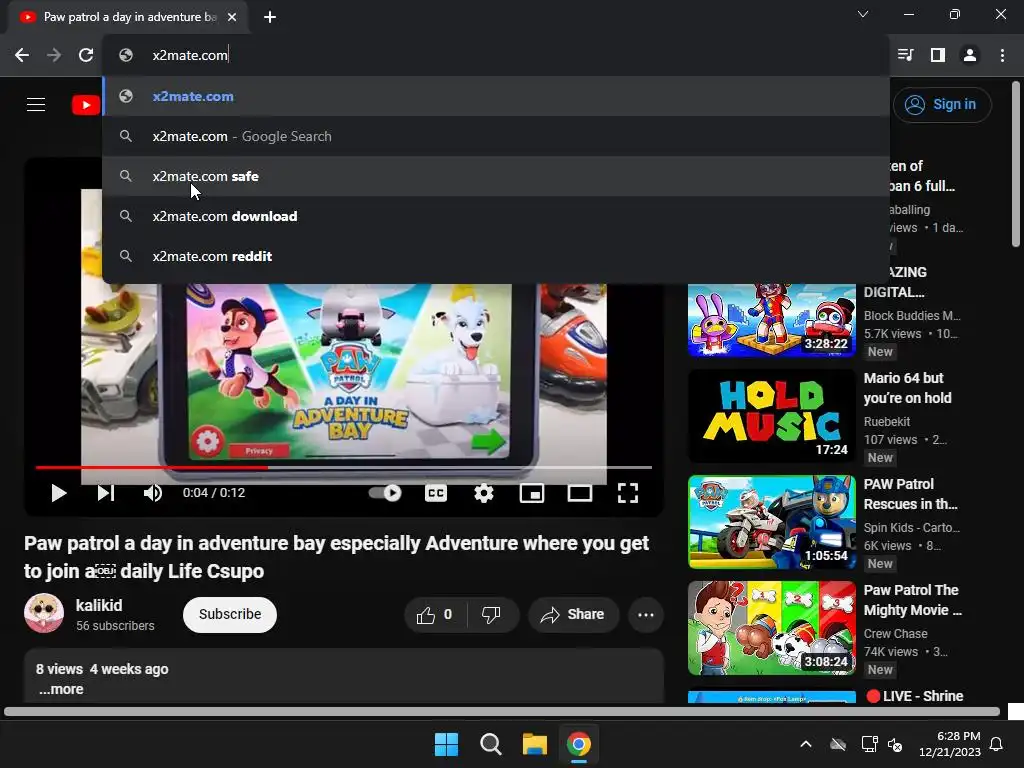Open the three-dot more actions button
The image size is (1024, 768).
646,615
